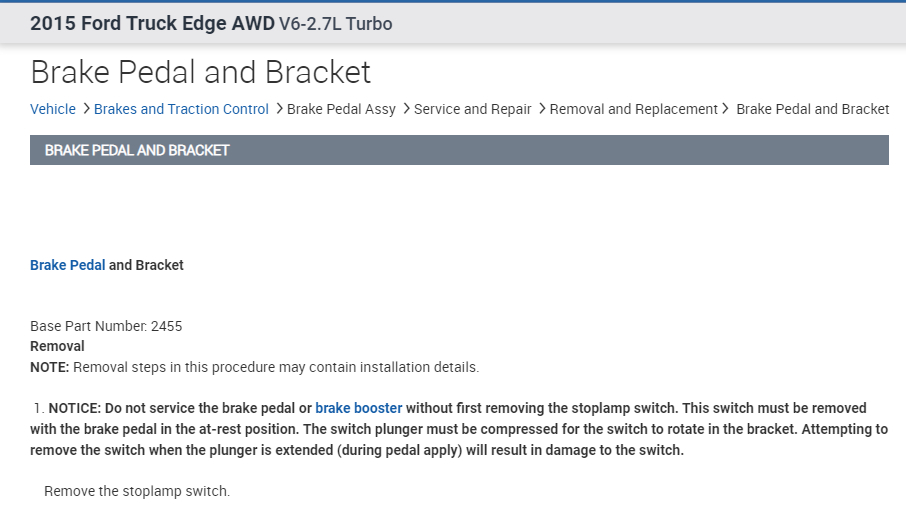Open the blue Brake Pedal link
Screen dimensions: 906x522
(x=67, y=265)
